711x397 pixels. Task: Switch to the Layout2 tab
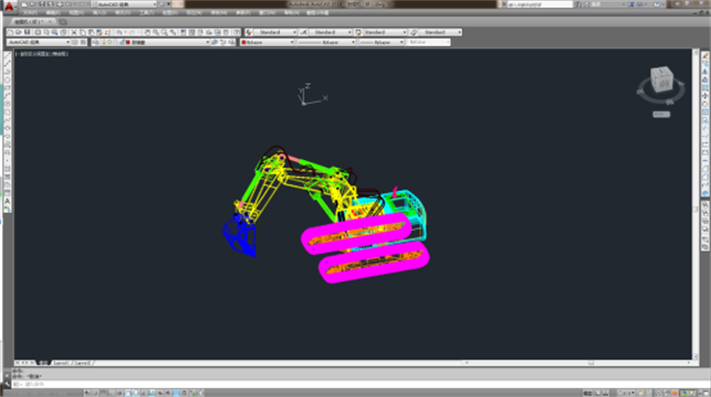point(83,363)
